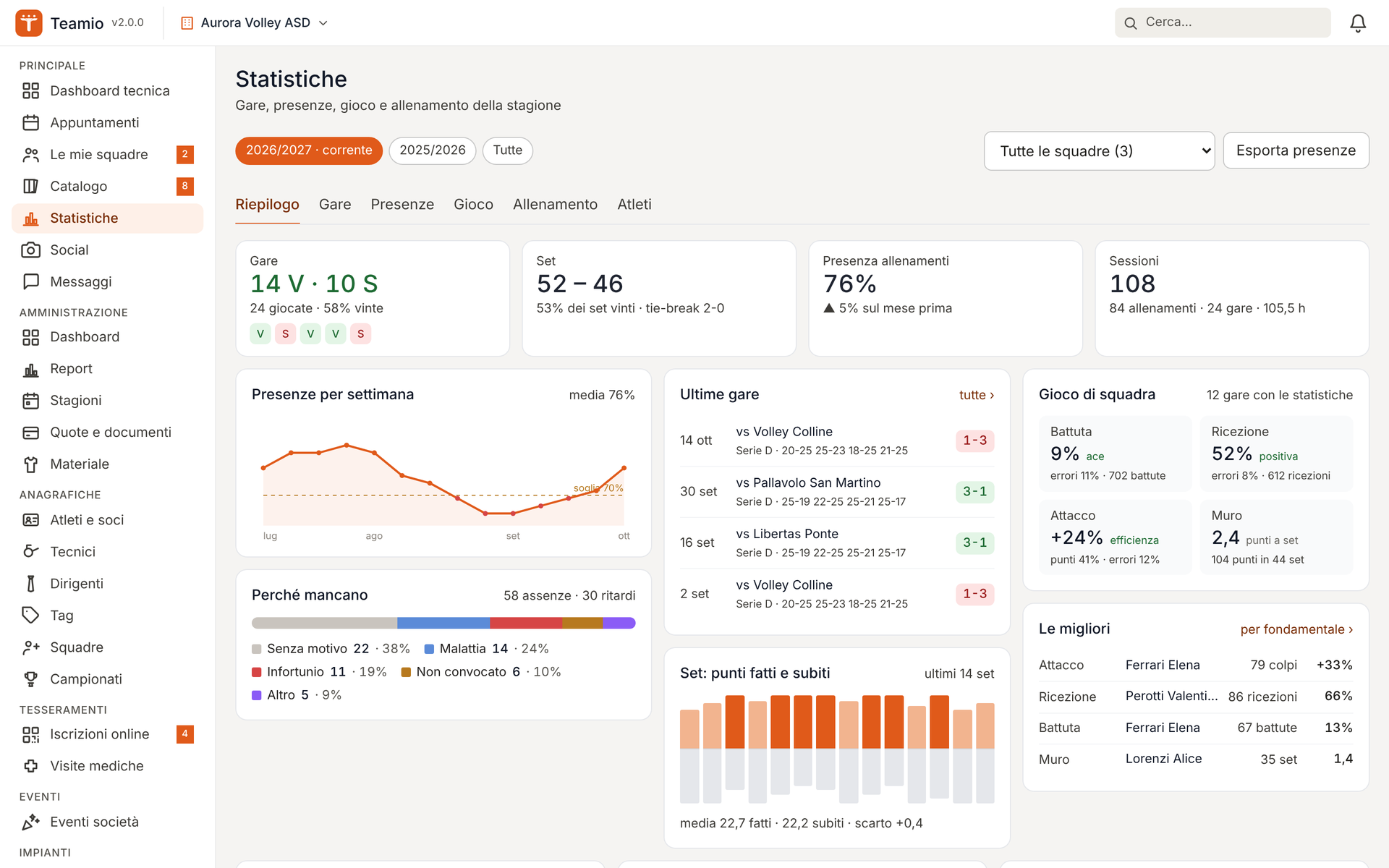Open the 'tutte' link in Ultime gare

[x=977, y=395]
